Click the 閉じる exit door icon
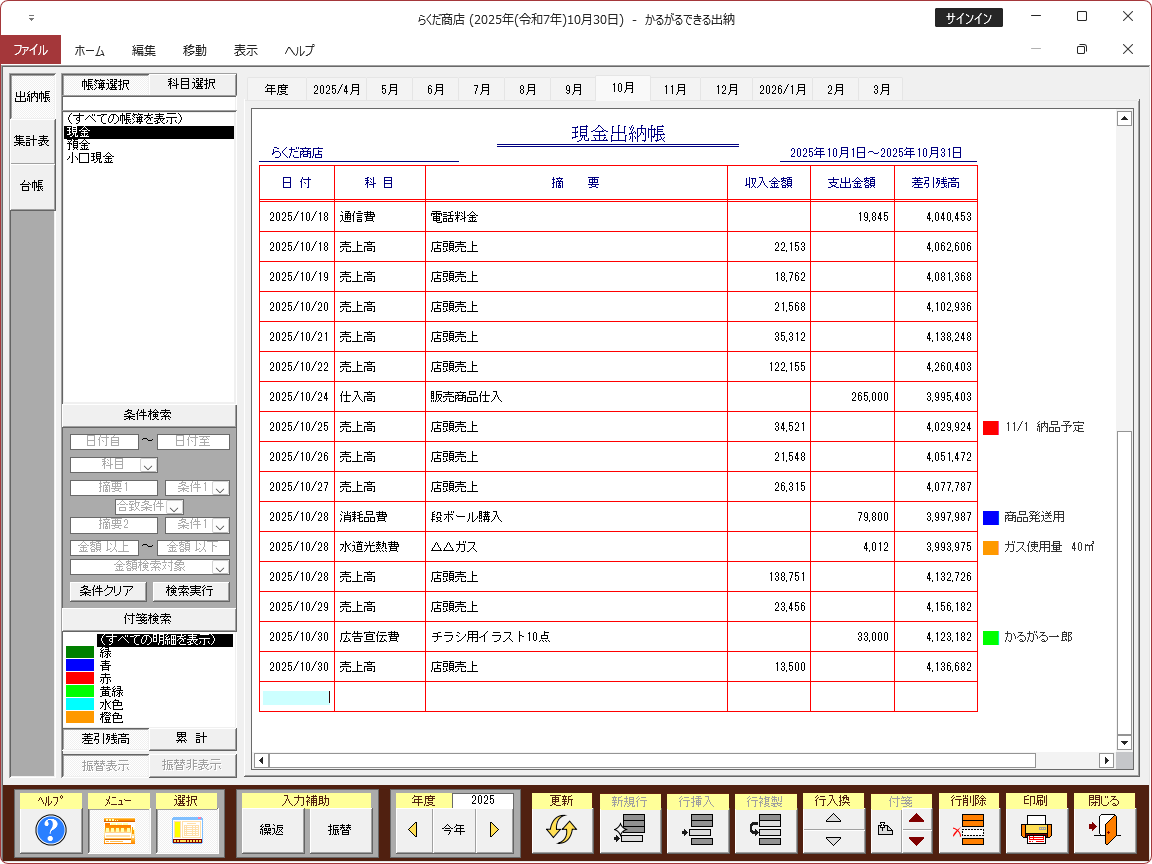 1104,830
